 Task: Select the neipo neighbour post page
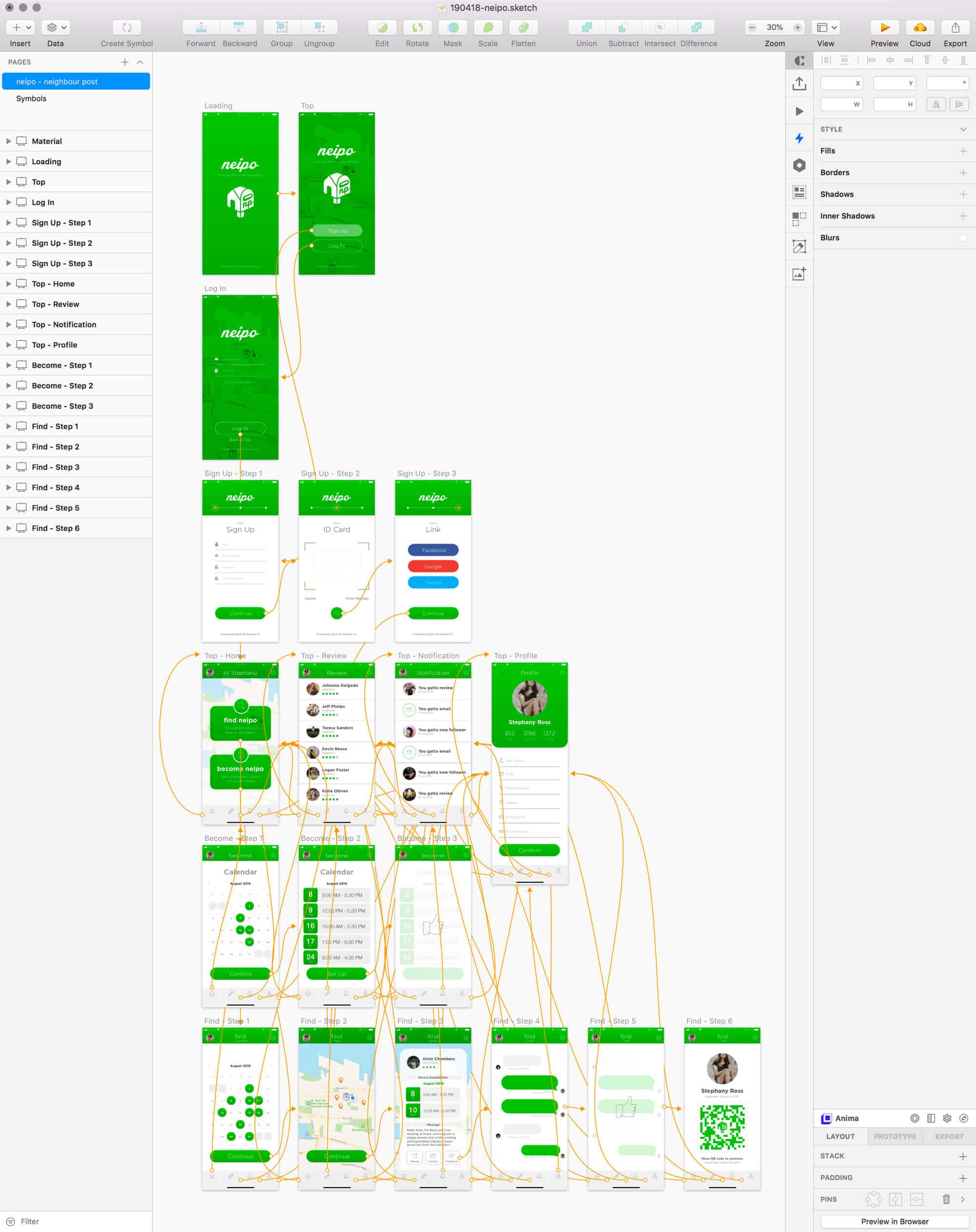pyautogui.click(x=75, y=81)
